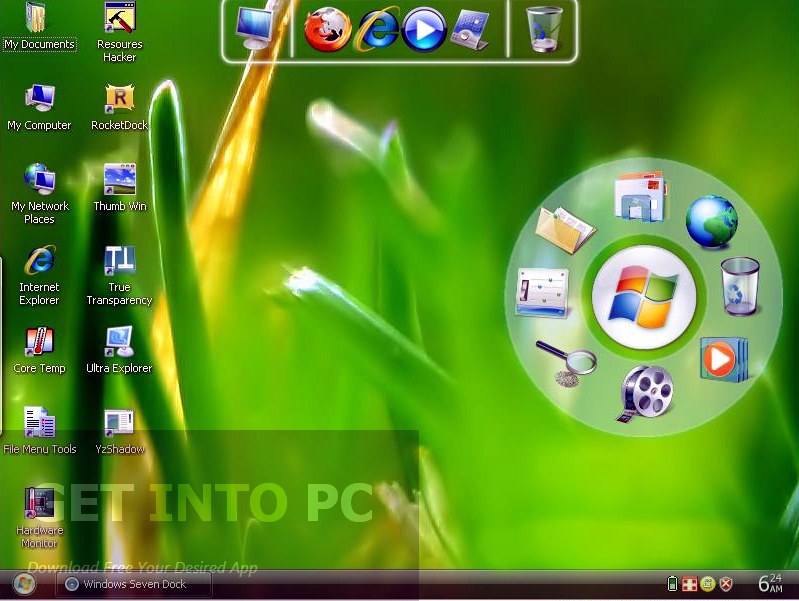Viewport: 799px width, 601px height.
Task: Click the battery icon in the system tray
Action: pos(672,584)
